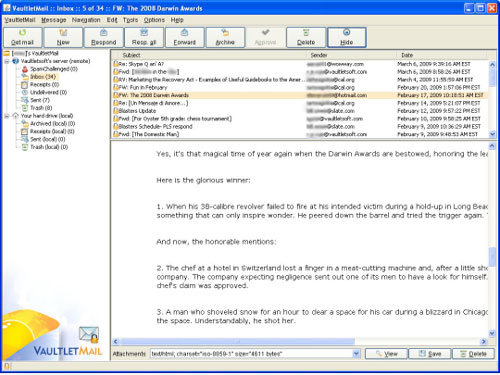This screenshot has width=500, height=375.
Task: Select the root VaultletMail account node
Action: pyautogui.click(x=35, y=53)
